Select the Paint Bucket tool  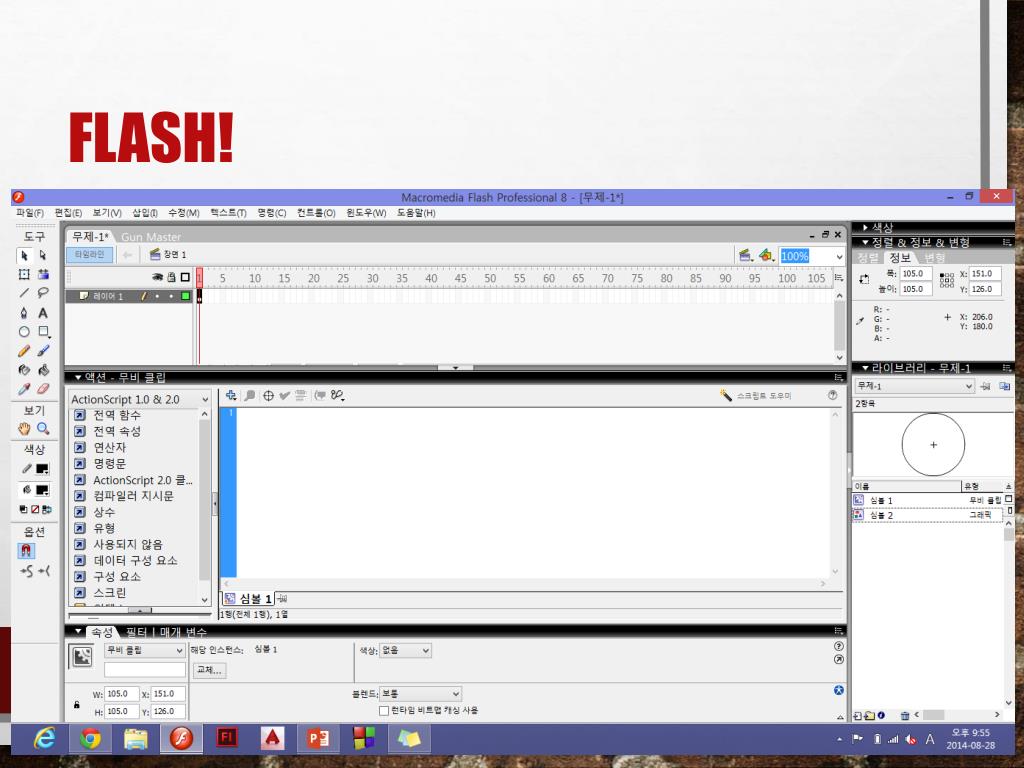coord(43,370)
